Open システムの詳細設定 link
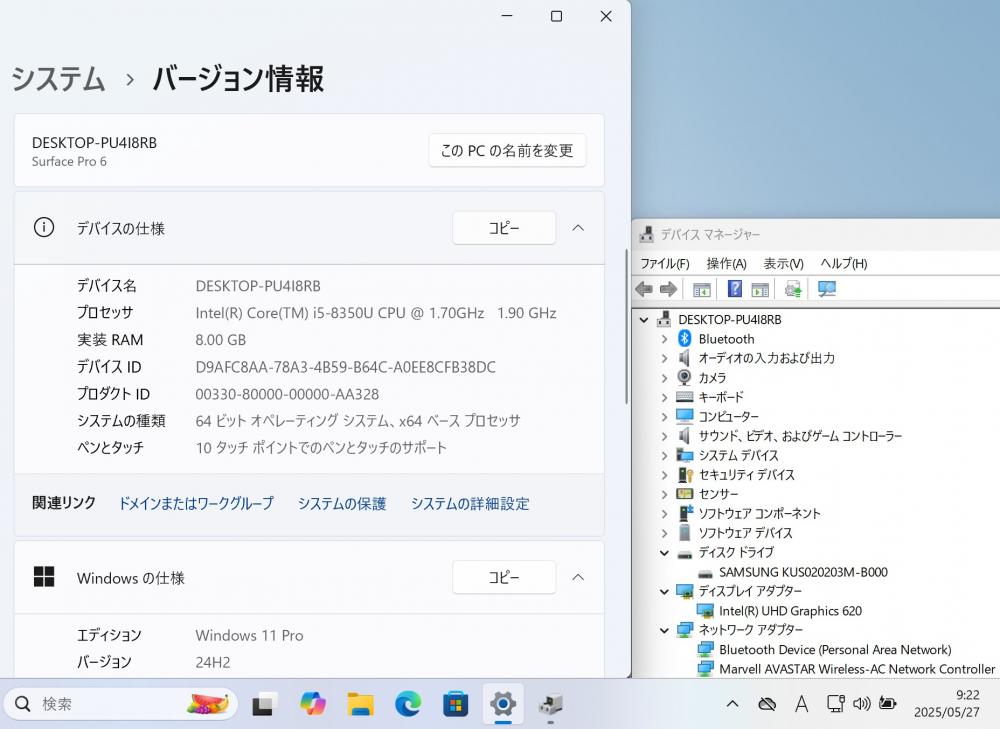This screenshot has width=1000, height=729. 470,503
